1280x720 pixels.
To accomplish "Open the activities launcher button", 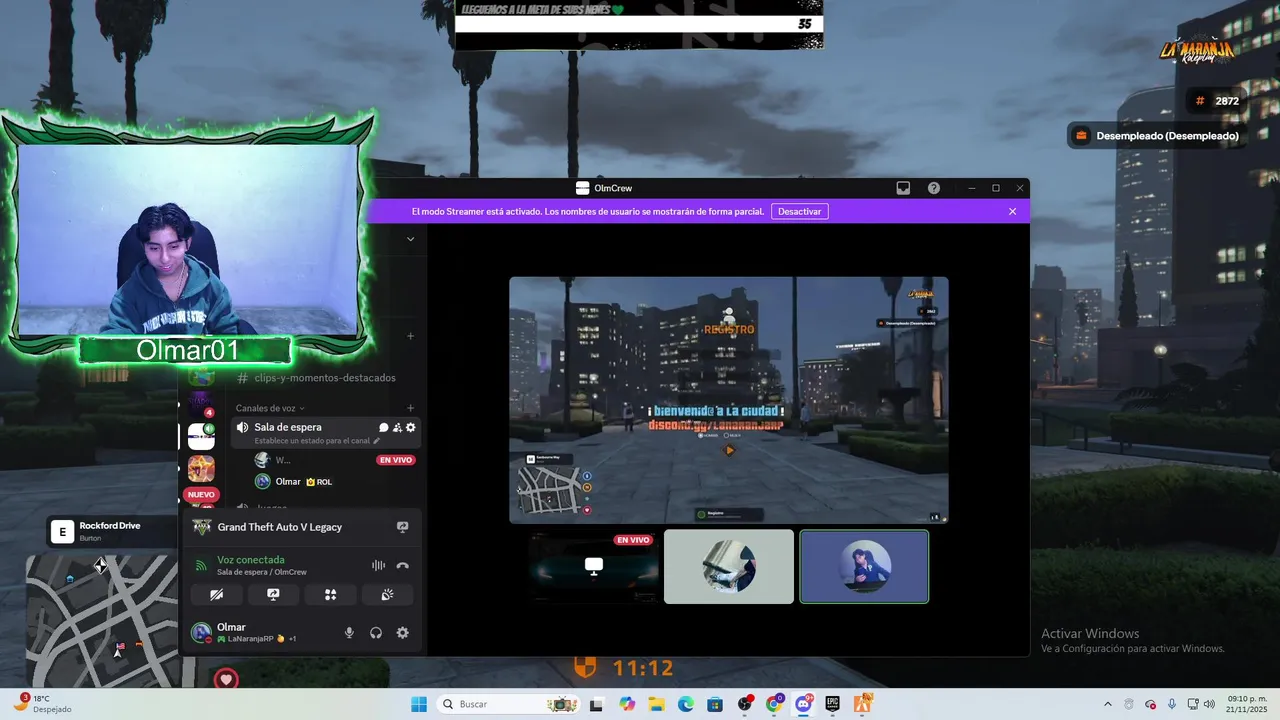I will click(x=330, y=594).
